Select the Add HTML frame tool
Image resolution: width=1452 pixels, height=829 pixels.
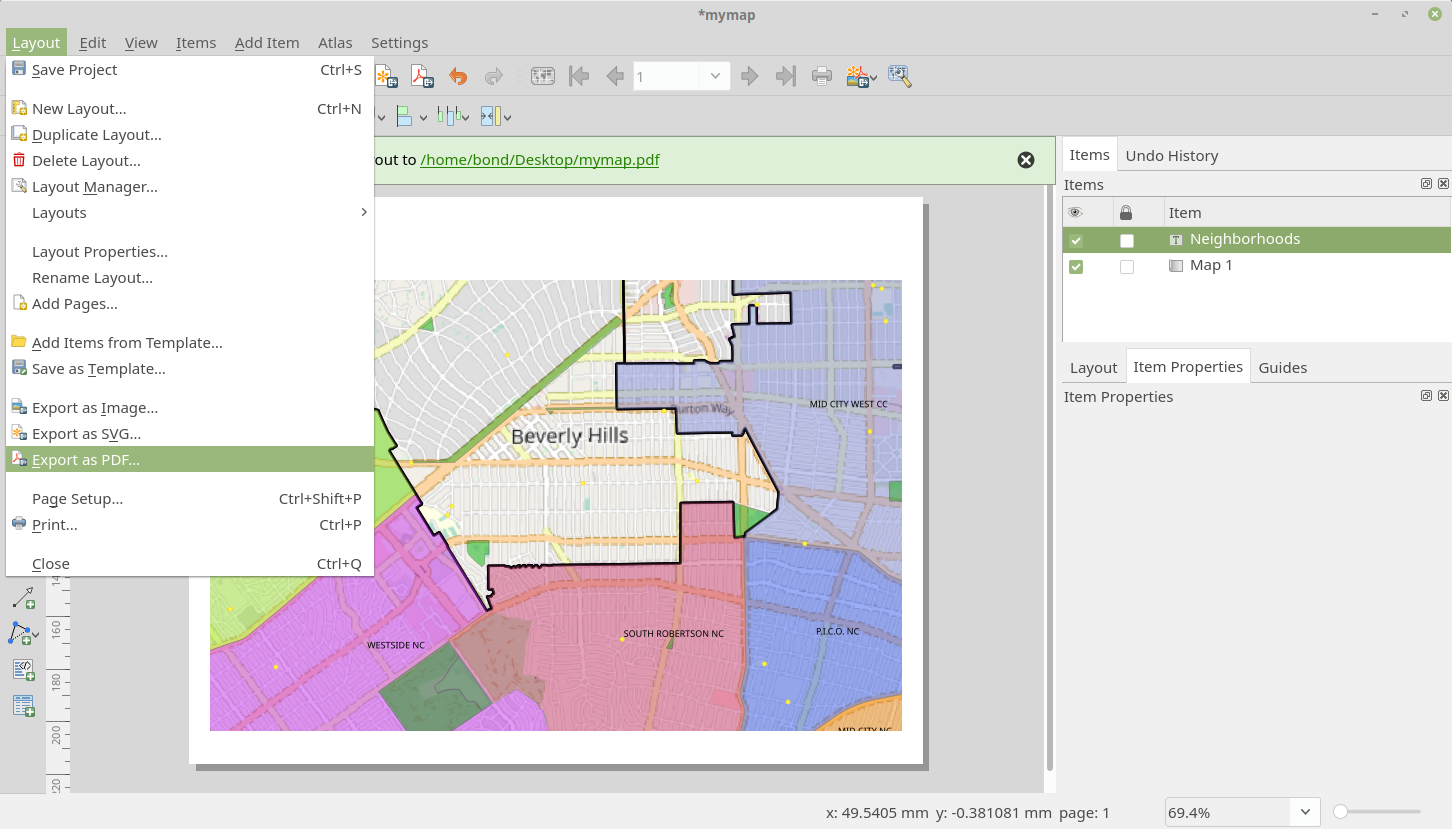pos(23,669)
